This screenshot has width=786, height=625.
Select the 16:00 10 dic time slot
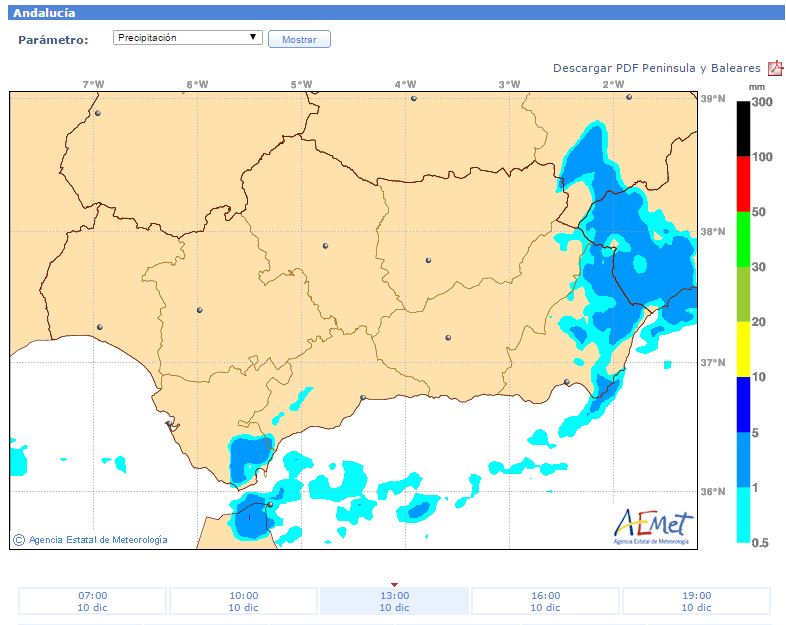tap(545, 601)
